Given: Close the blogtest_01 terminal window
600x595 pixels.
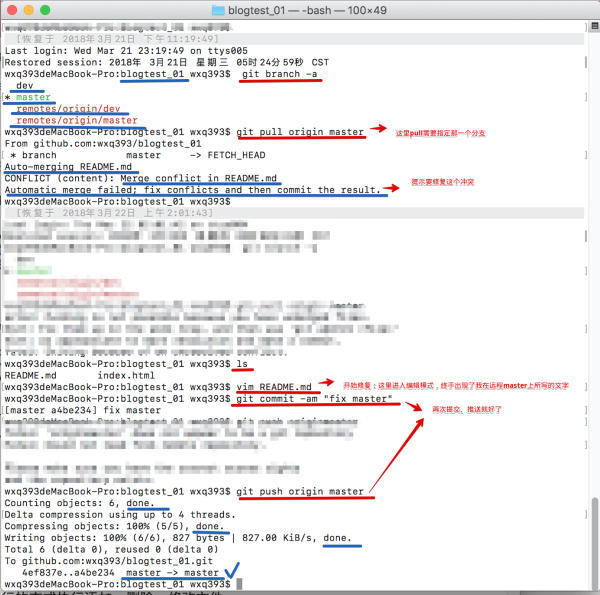Looking at the screenshot, I should (x=12, y=10).
